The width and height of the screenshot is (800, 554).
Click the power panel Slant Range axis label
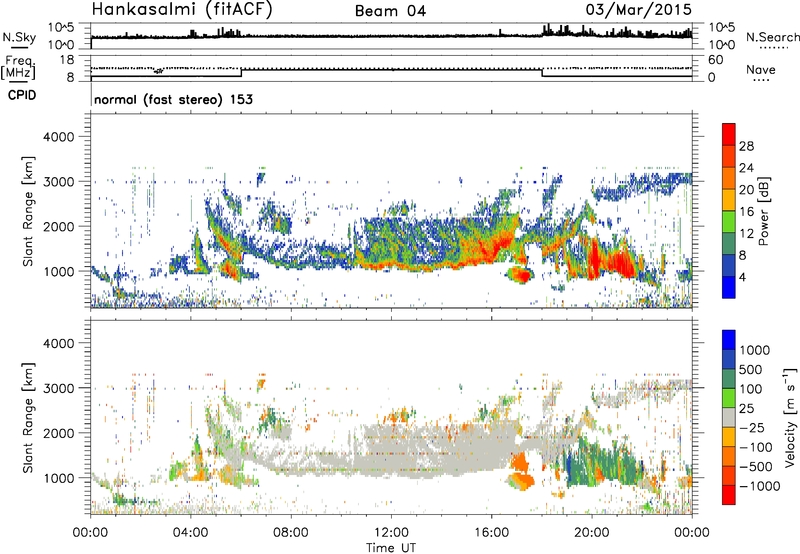(x=28, y=211)
